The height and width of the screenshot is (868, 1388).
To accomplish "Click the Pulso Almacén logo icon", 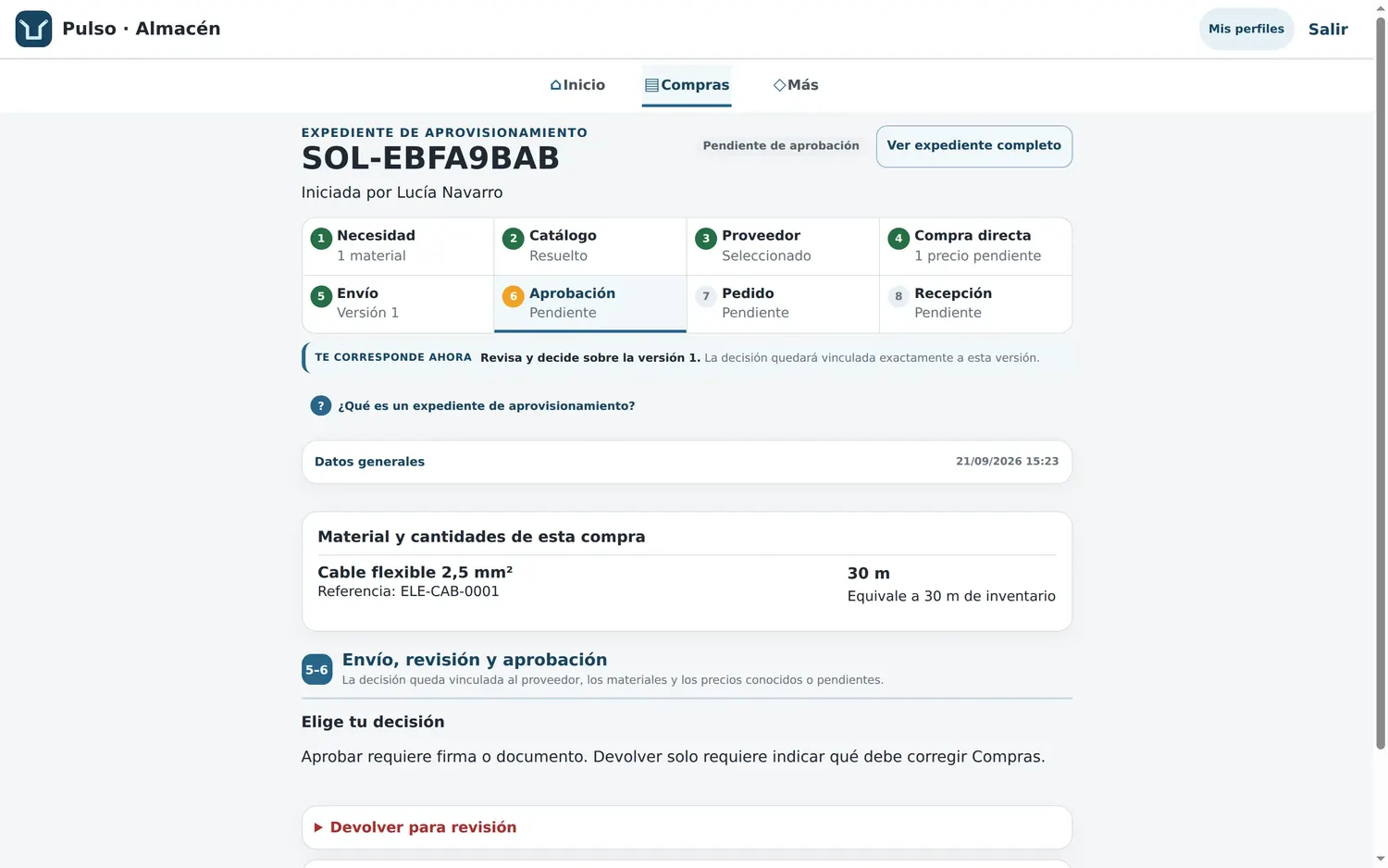I will (33, 29).
